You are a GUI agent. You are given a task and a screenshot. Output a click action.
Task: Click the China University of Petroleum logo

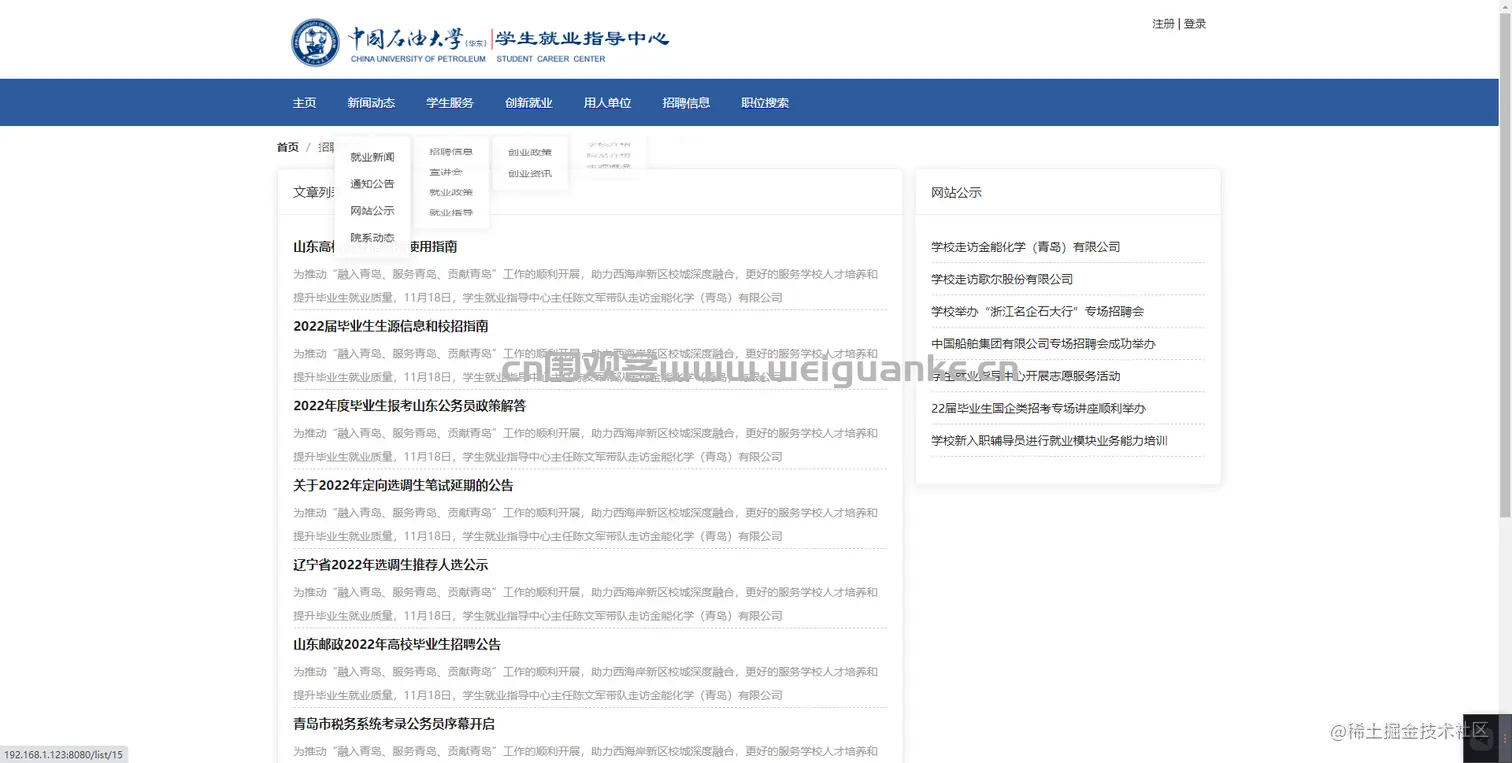pos(480,41)
